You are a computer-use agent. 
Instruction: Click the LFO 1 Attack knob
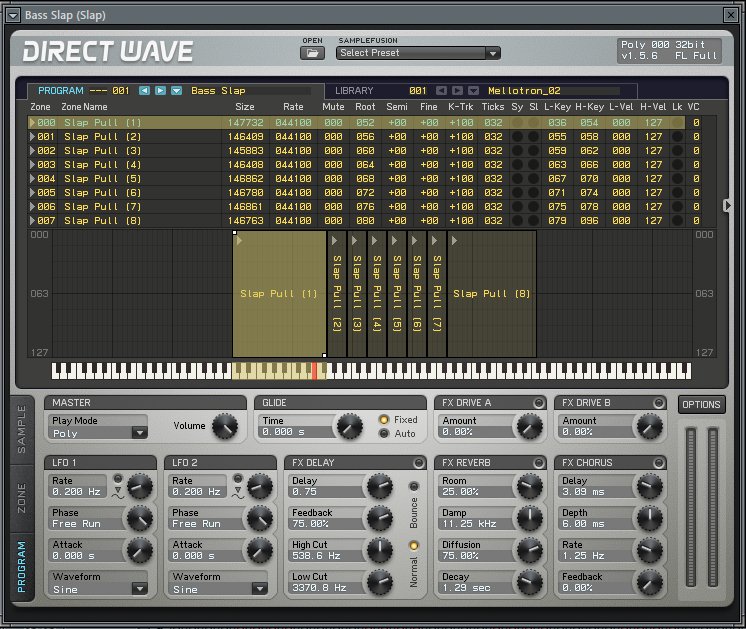[140, 550]
